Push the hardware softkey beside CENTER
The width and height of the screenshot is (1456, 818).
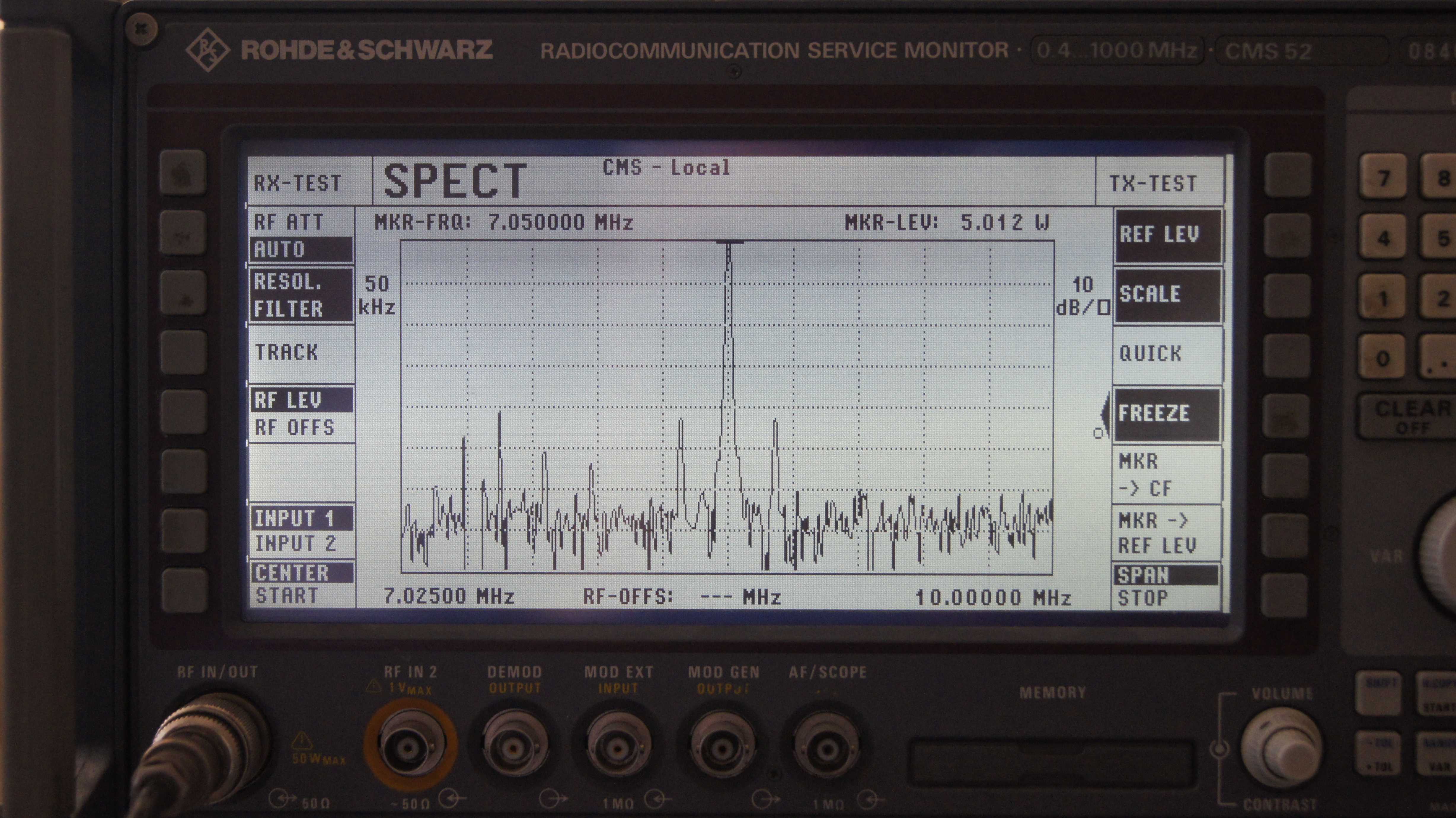point(184,591)
